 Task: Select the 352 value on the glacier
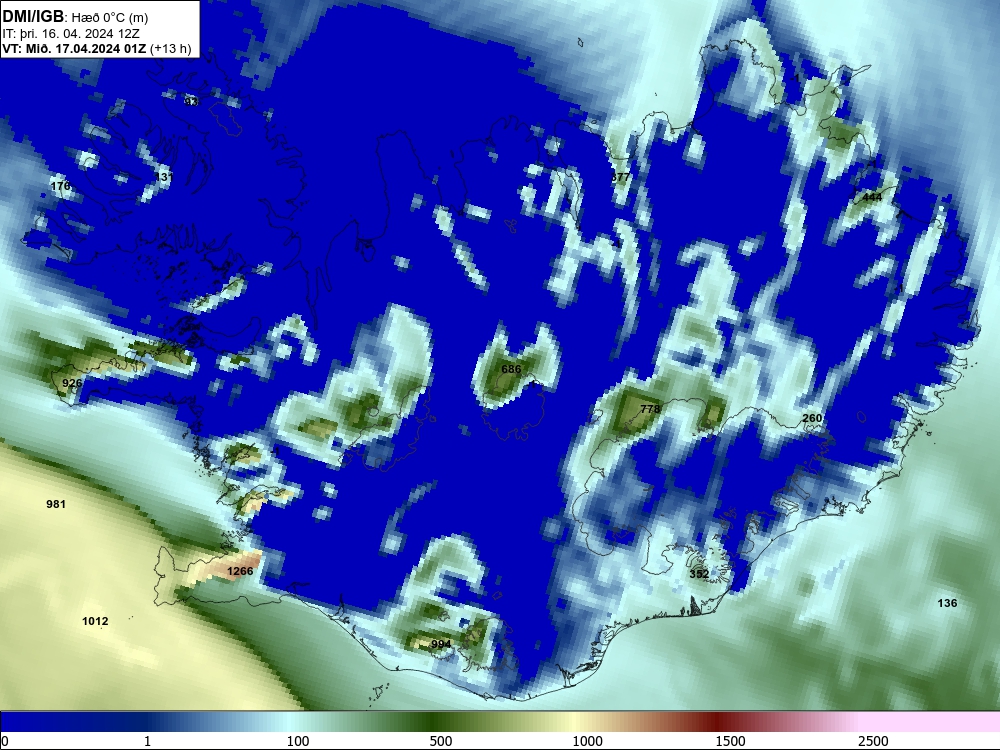pyautogui.click(x=699, y=574)
